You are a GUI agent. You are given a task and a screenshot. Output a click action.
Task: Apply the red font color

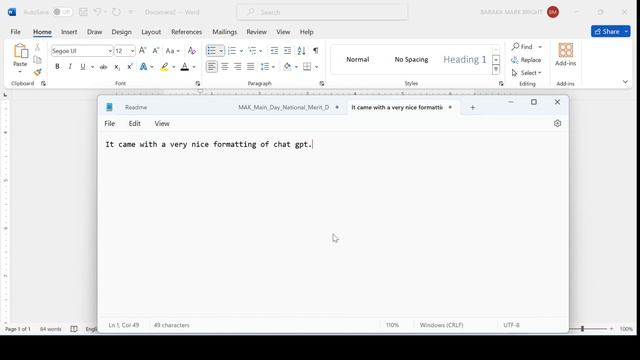pos(185,67)
